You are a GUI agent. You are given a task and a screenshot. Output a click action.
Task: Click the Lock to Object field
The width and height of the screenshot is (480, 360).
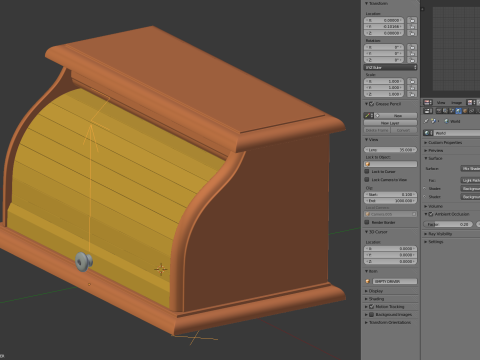(390, 164)
